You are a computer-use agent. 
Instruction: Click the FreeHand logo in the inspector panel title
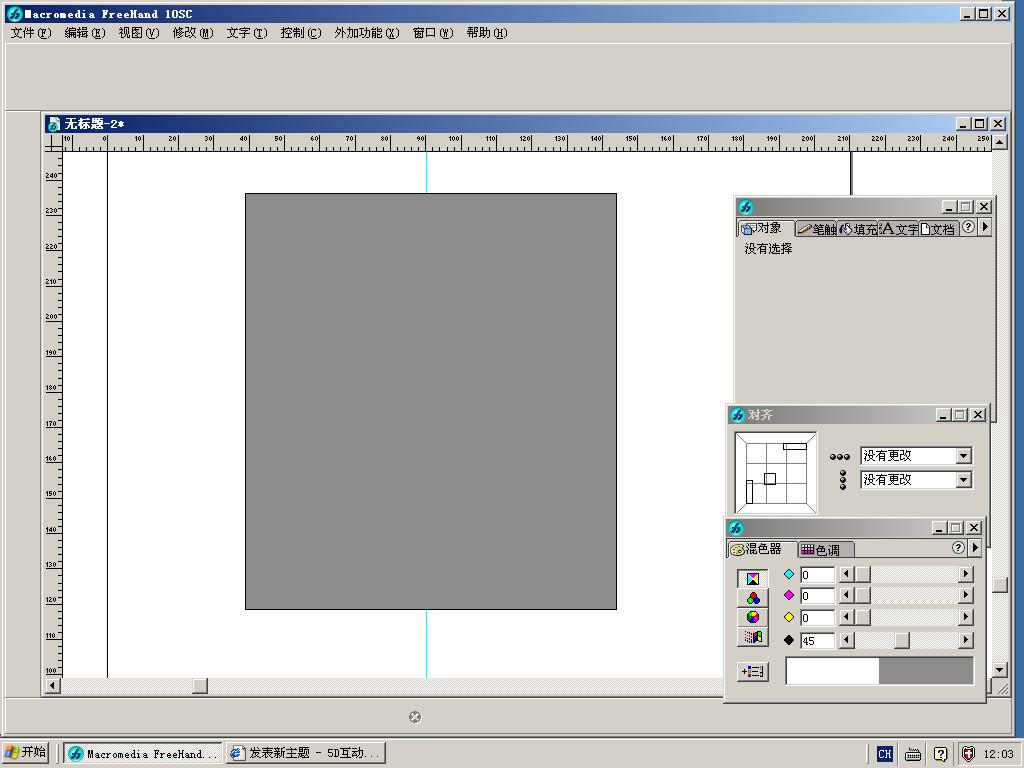pos(746,207)
